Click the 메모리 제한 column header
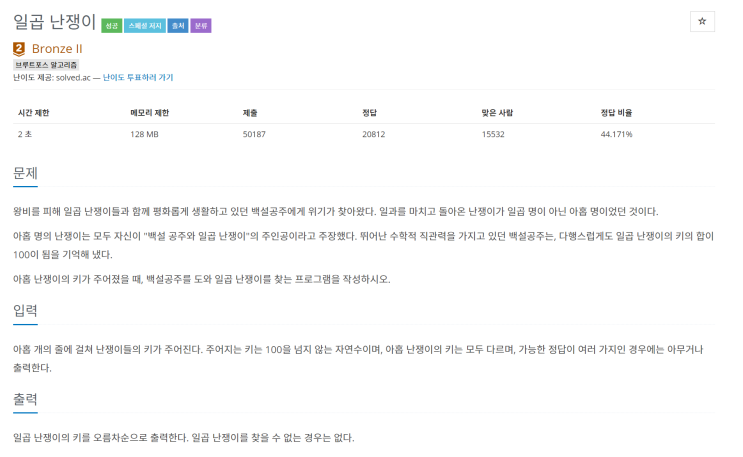Image resolution: width=743 pixels, height=457 pixels. point(150,113)
